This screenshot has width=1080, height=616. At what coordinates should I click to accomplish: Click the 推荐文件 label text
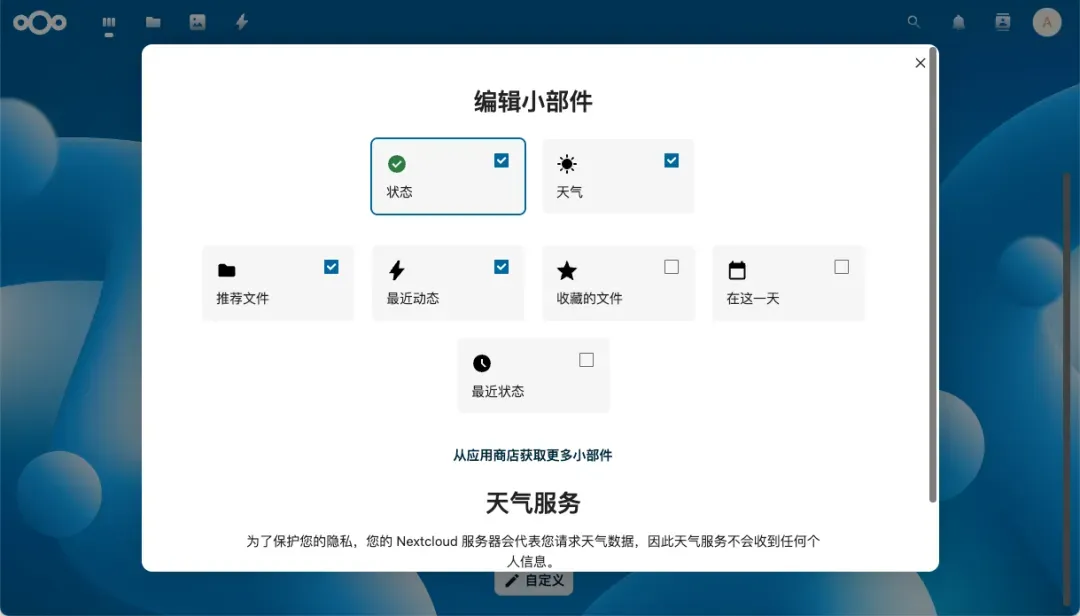pos(242,298)
